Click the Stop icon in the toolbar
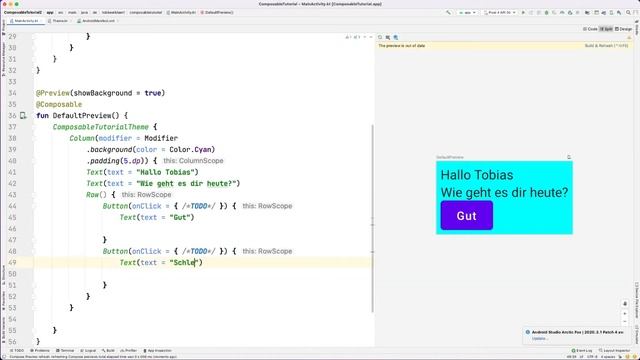 click(x=578, y=13)
